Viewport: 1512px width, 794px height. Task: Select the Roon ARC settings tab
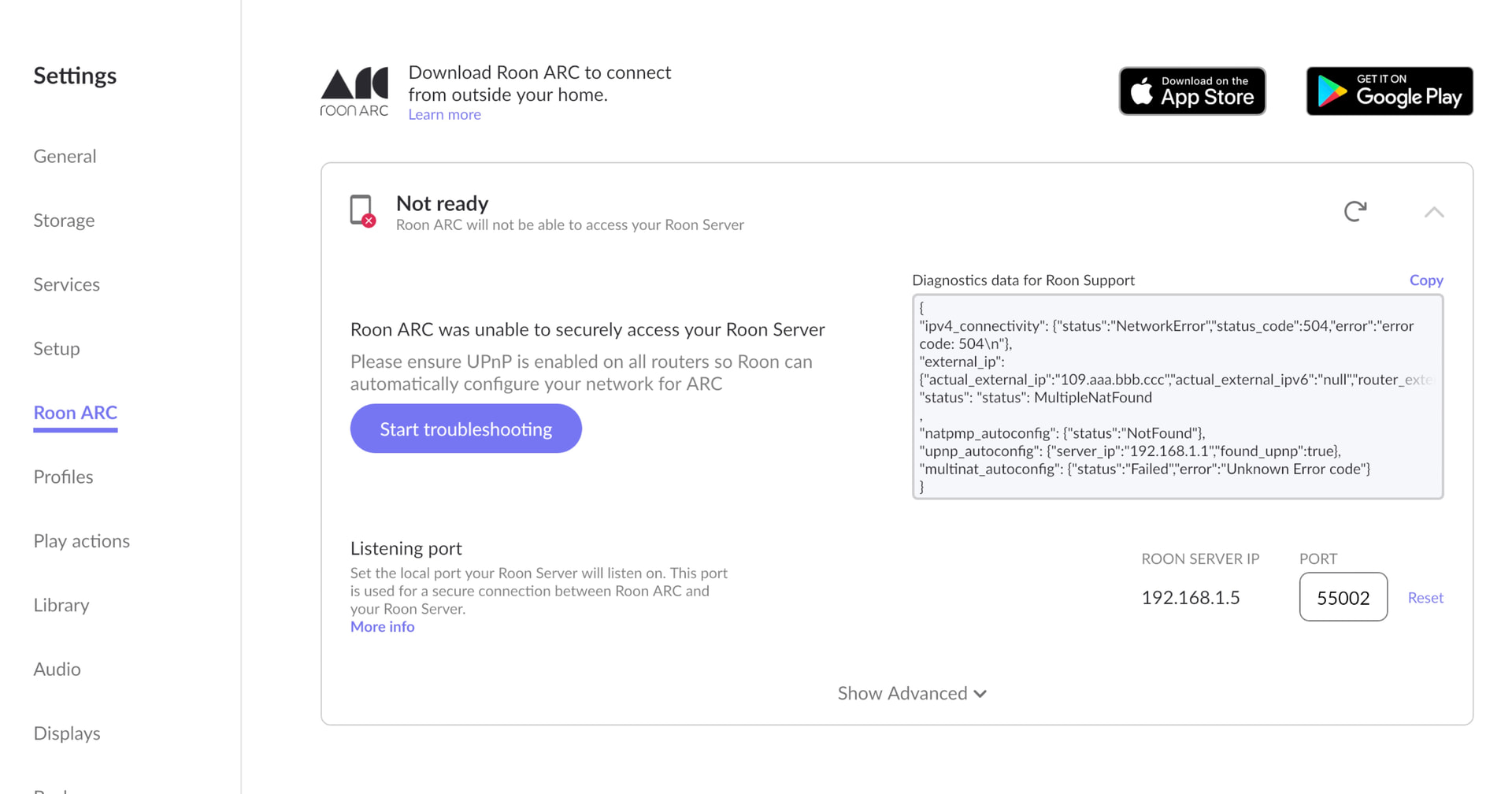coord(76,413)
